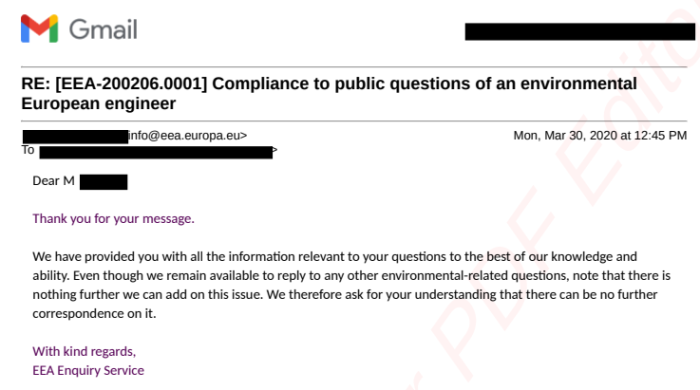The width and height of the screenshot is (700, 390).
Task: Click the 'Dear M' greeting text
Action: [54, 181]
